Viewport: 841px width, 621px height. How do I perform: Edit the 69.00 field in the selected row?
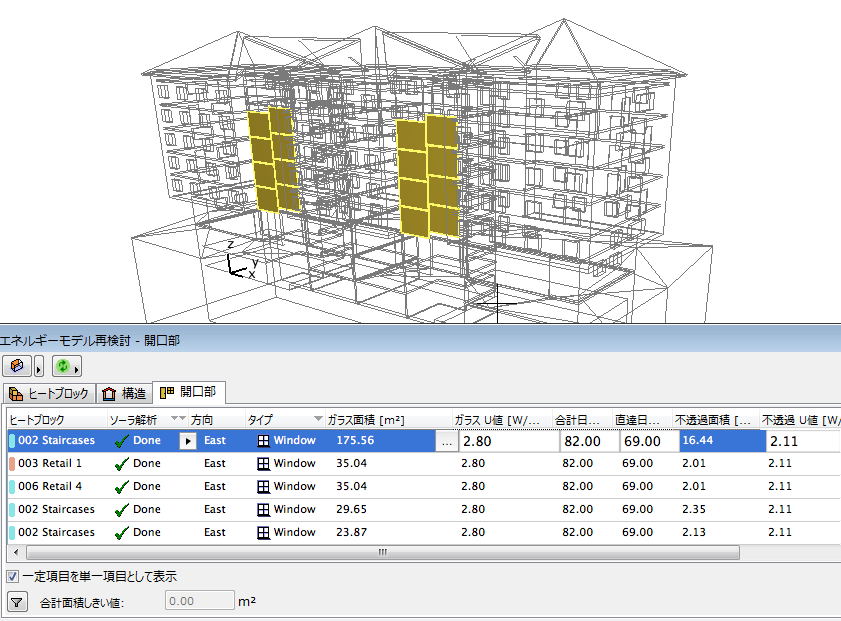click(649, 441)
